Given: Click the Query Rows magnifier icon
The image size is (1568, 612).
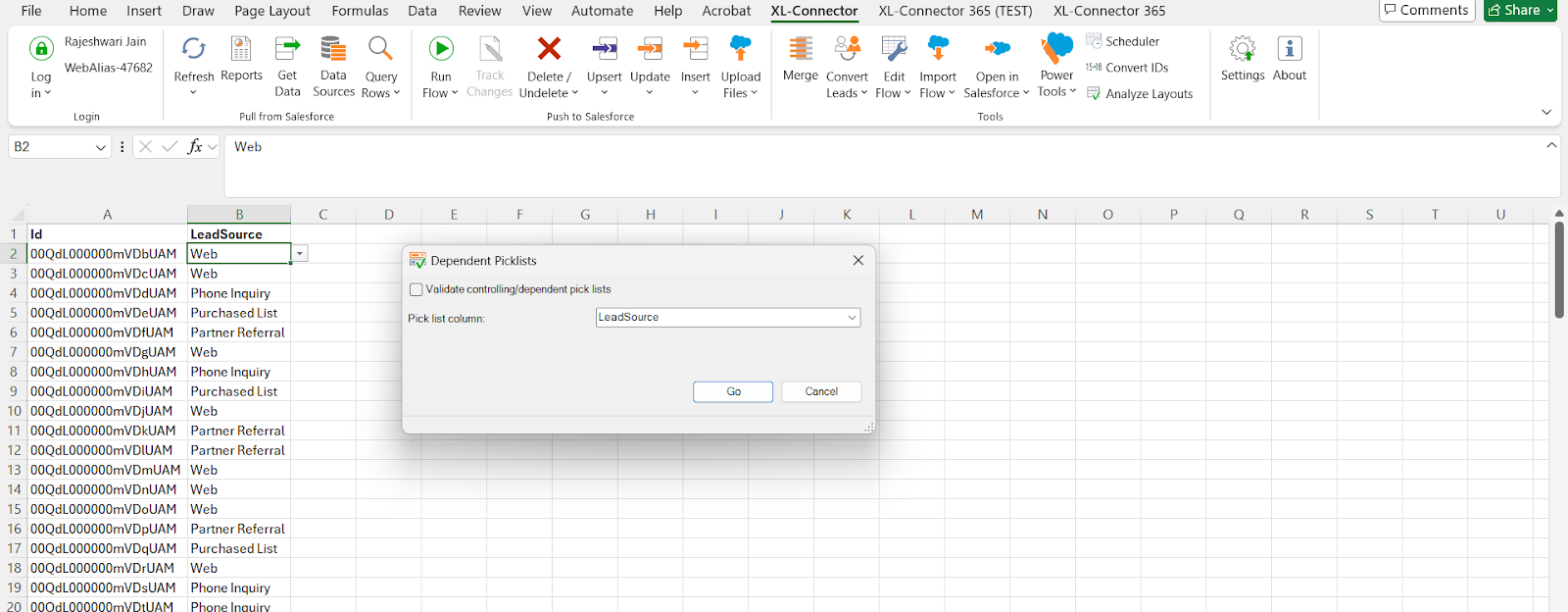Looking at the screenshot, I should click(380, 49).
